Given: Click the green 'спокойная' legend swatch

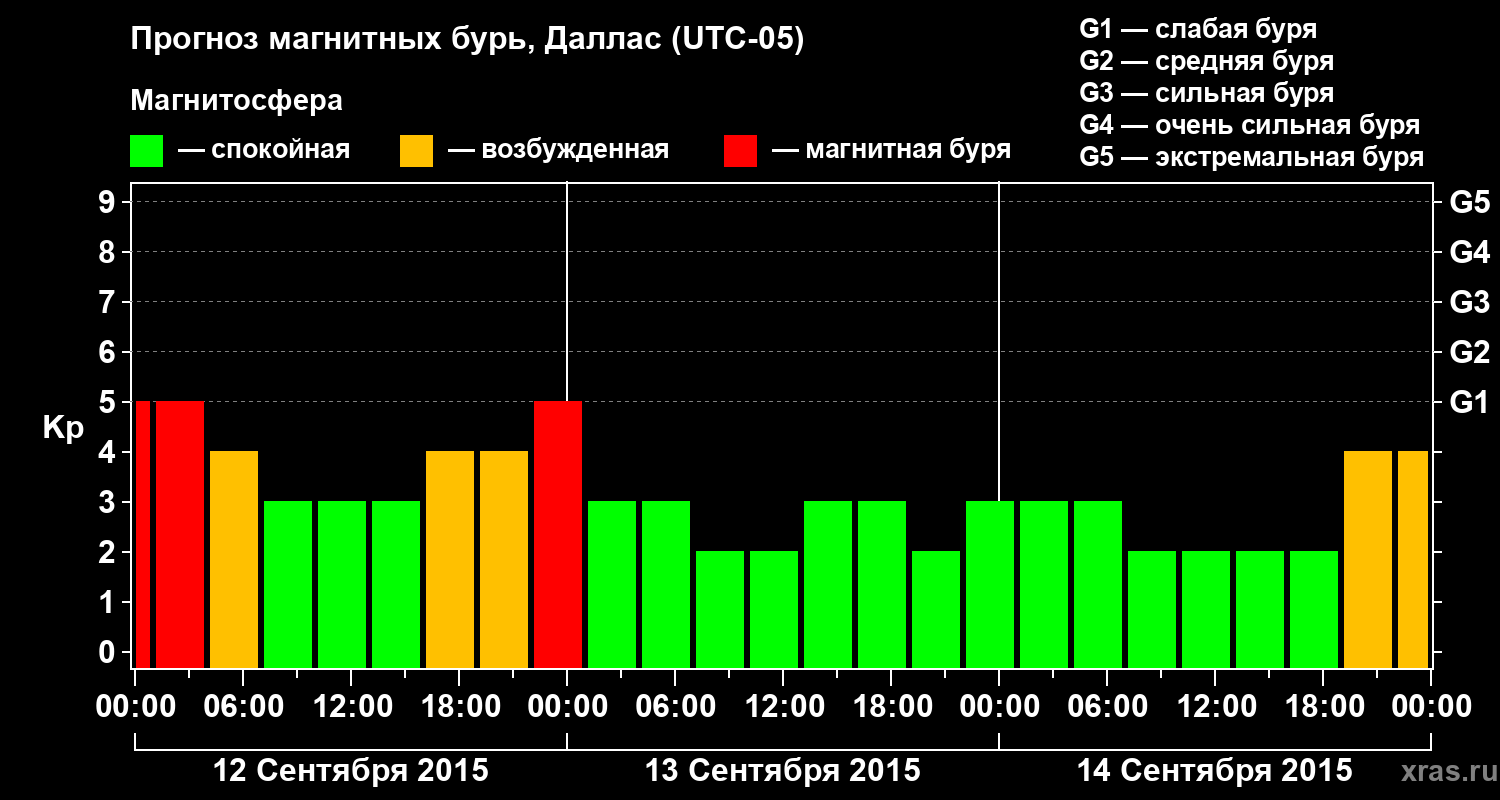Looking at the screenshot, I should coord(147,151).
